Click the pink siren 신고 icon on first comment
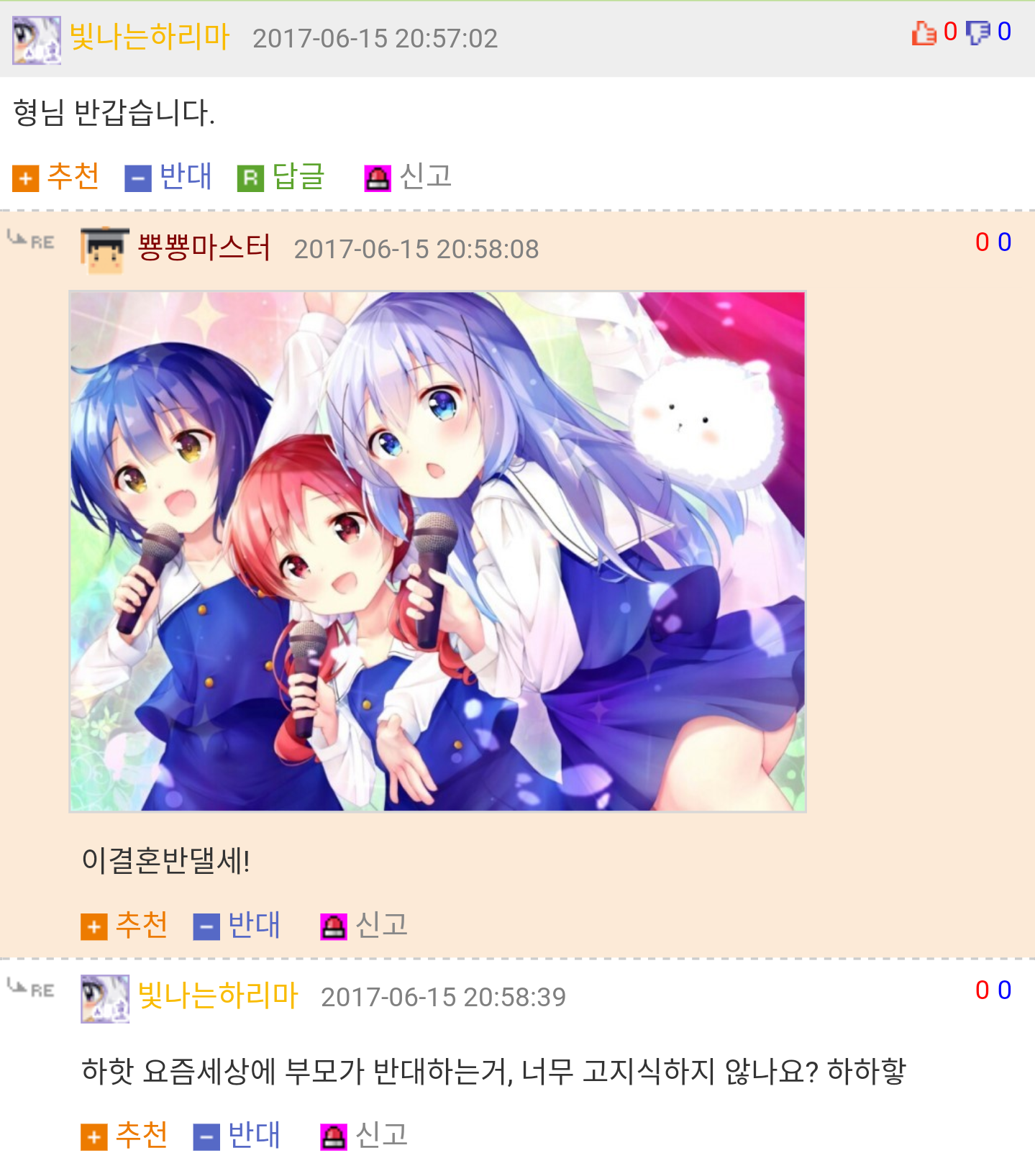The height and width of the screenshot is (1176, 1035). [378, 178]
